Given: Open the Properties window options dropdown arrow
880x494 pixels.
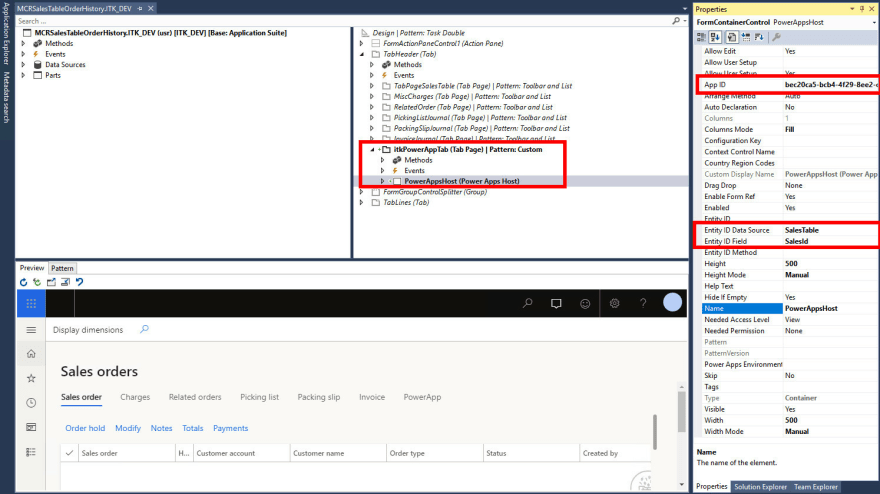Looking at the screenshot, I should click(x=852, y=9).
